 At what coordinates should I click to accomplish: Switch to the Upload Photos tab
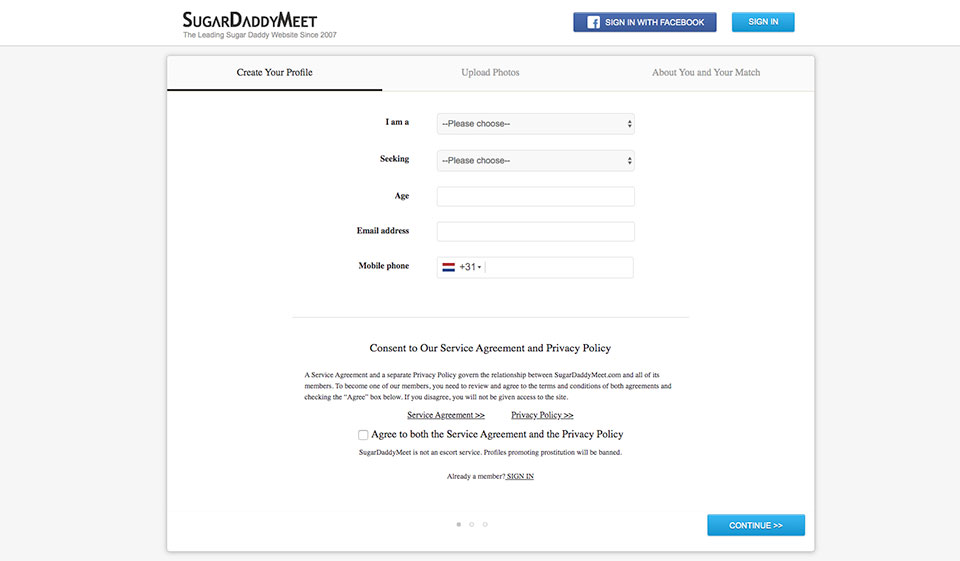tap(490, 73)
